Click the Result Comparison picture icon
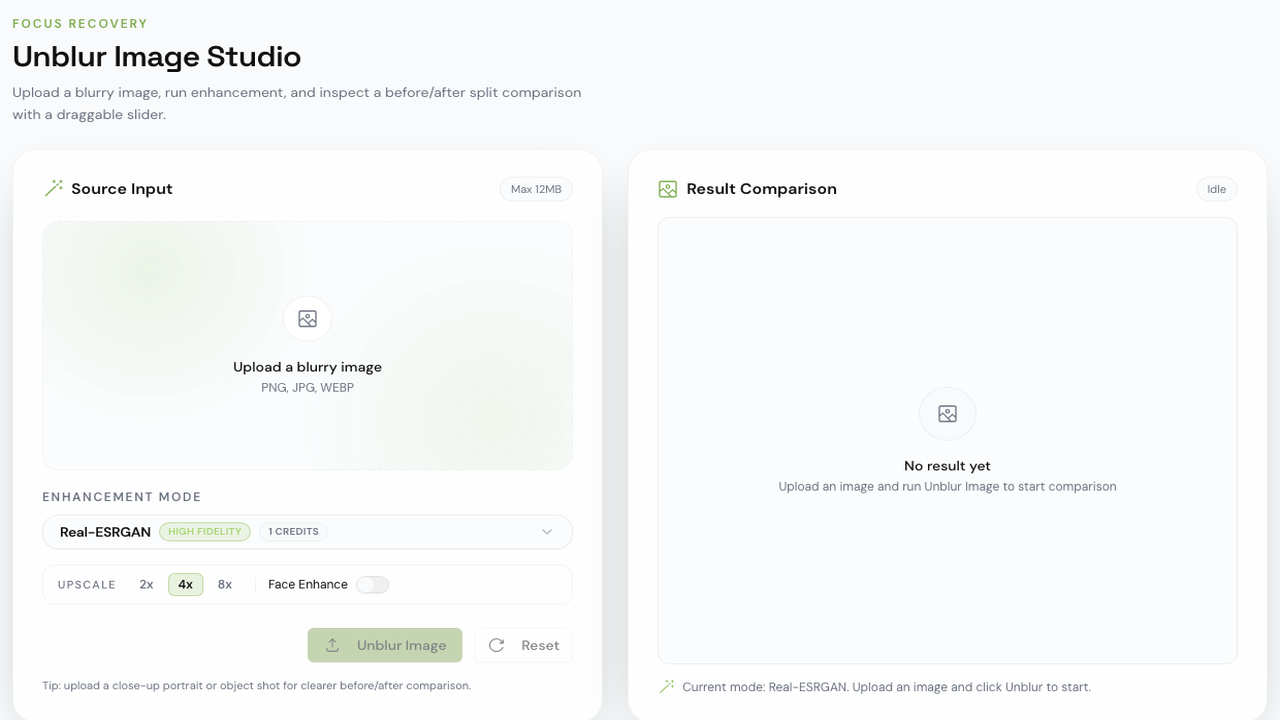The height and width of the screenshot is (720, 1280). (x=668, y=189)
